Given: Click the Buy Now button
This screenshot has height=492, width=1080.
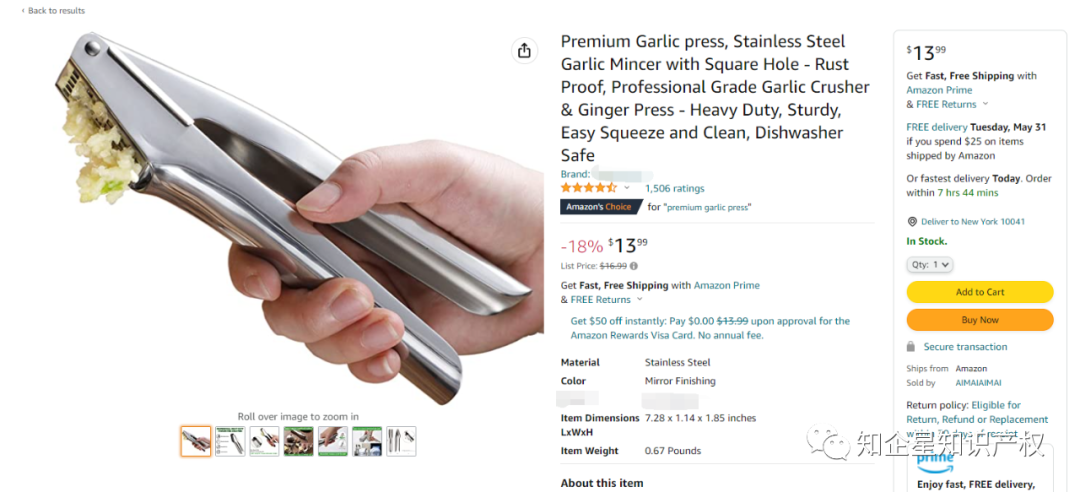Looking at the screenshot, I should click(x=979, y=320).
